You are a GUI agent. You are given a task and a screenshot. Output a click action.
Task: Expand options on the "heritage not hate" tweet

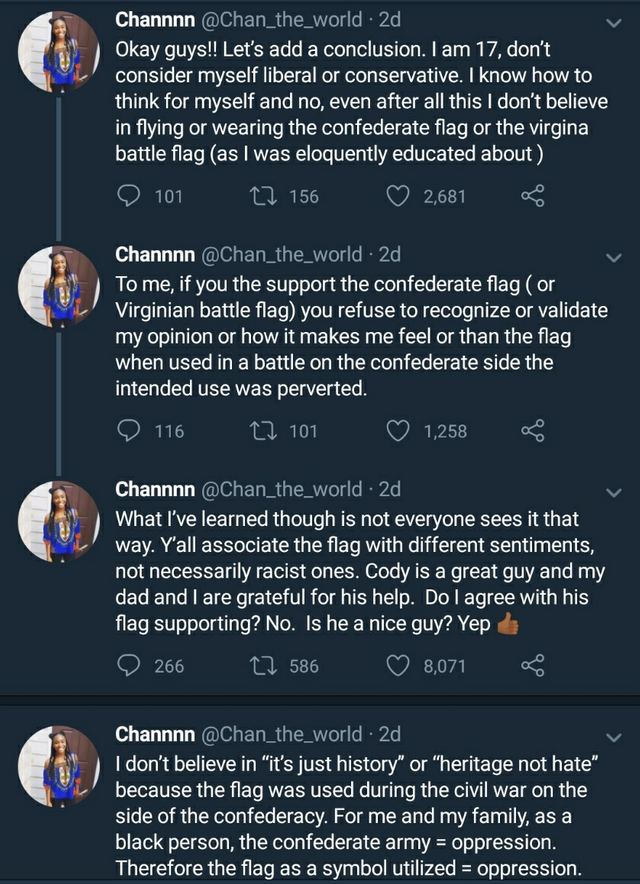point(614,737)
